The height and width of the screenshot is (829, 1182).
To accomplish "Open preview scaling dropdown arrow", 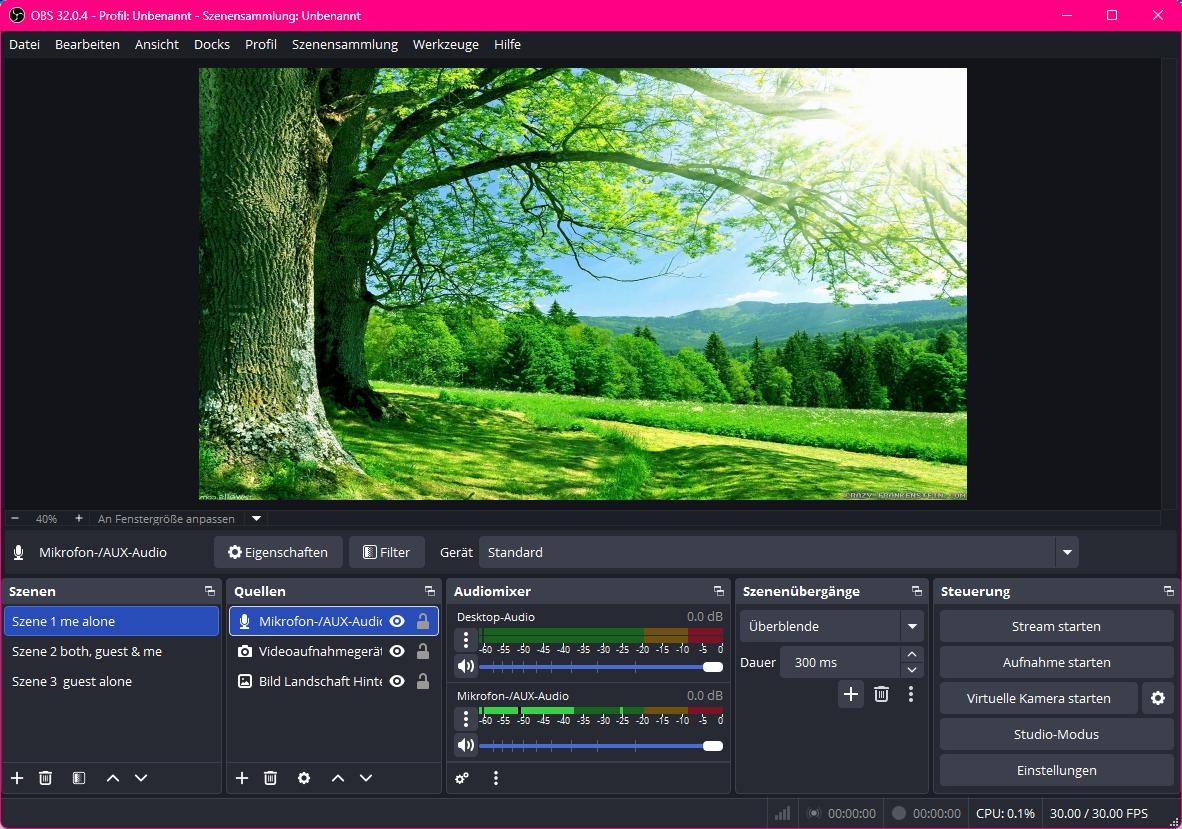I will point(256,519).
